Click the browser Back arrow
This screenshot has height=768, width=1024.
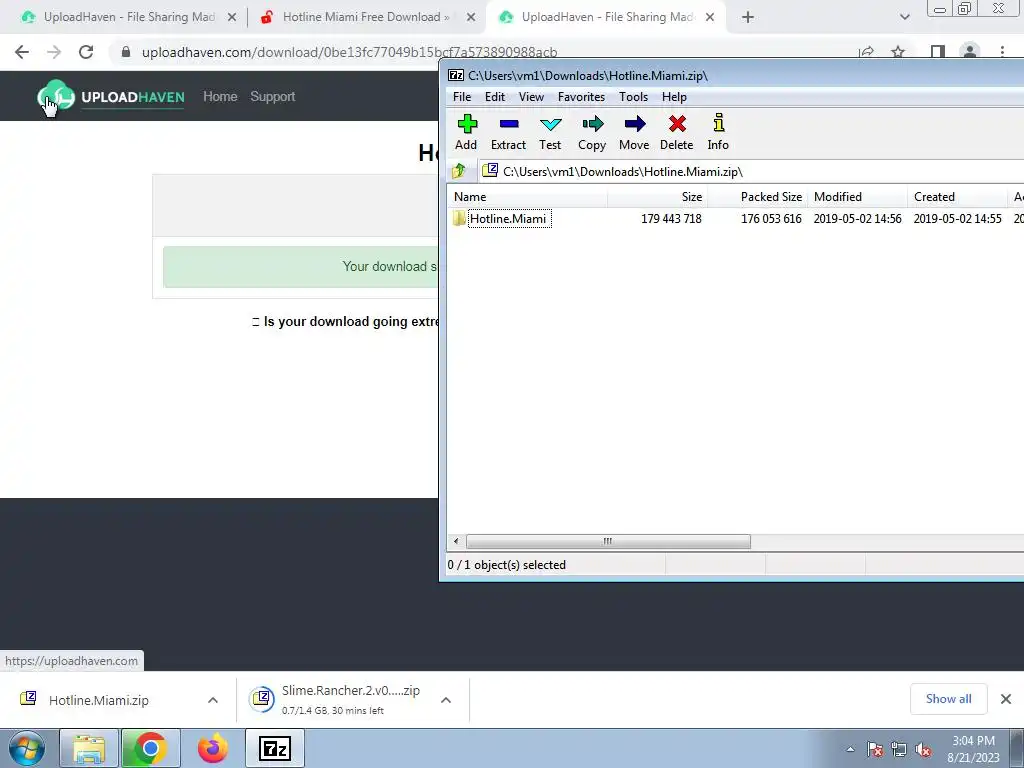[x=22, y=52]
